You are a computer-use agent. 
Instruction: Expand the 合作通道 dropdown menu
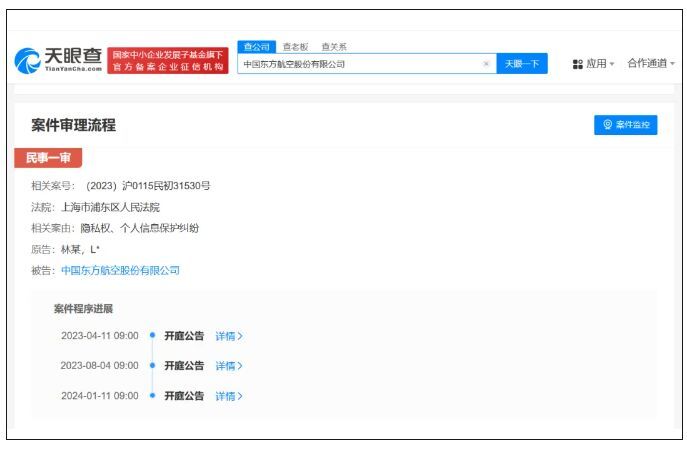(x=651, y=64)
